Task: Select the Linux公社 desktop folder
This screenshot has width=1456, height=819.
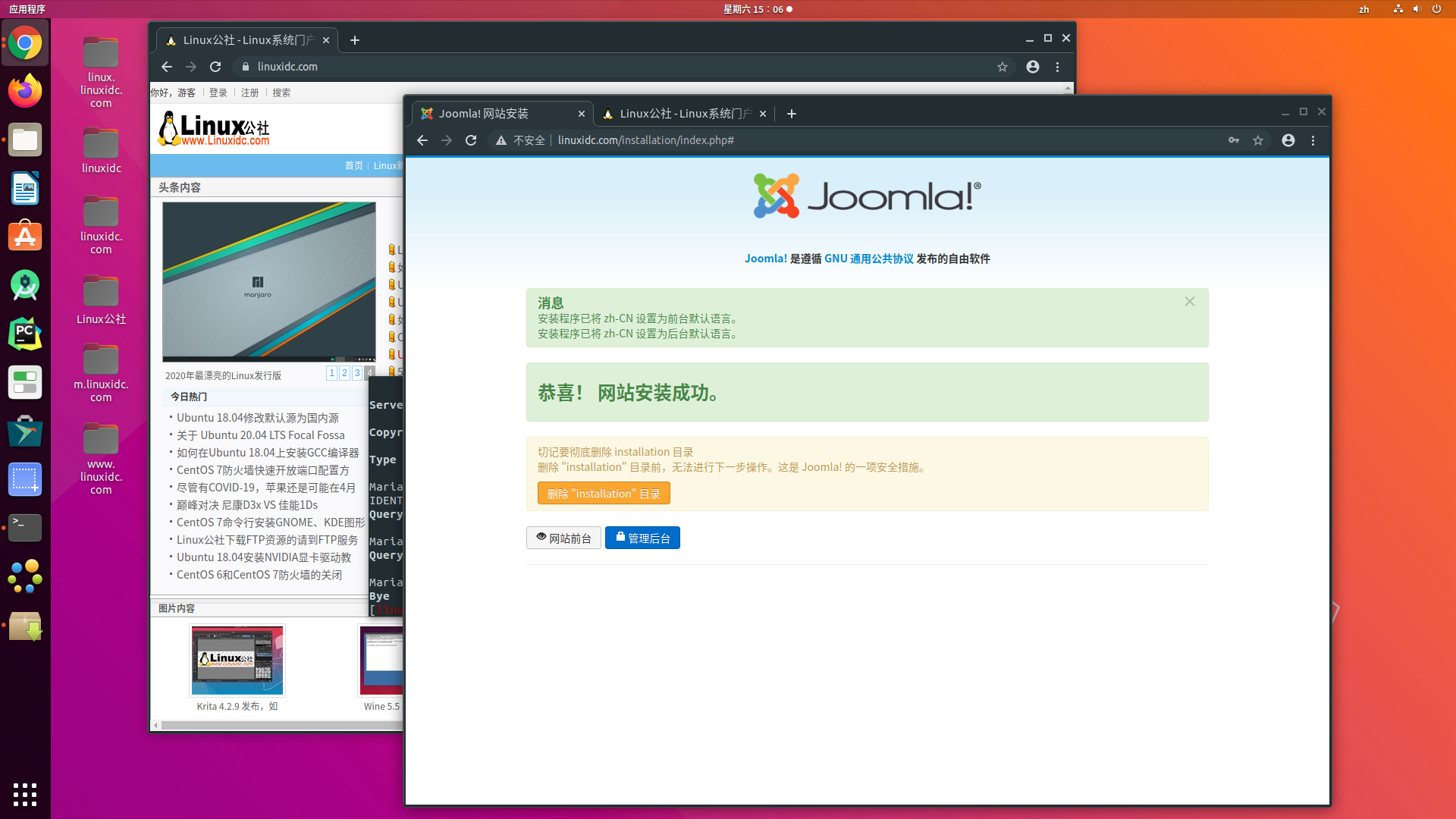Action: point(101,300)
